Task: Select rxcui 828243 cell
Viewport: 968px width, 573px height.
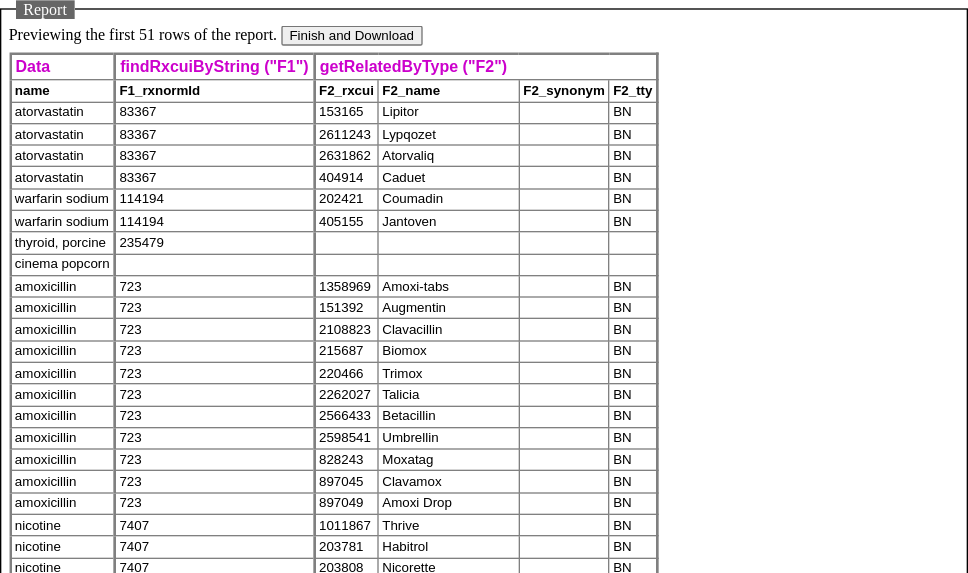Action: (346, 460)
